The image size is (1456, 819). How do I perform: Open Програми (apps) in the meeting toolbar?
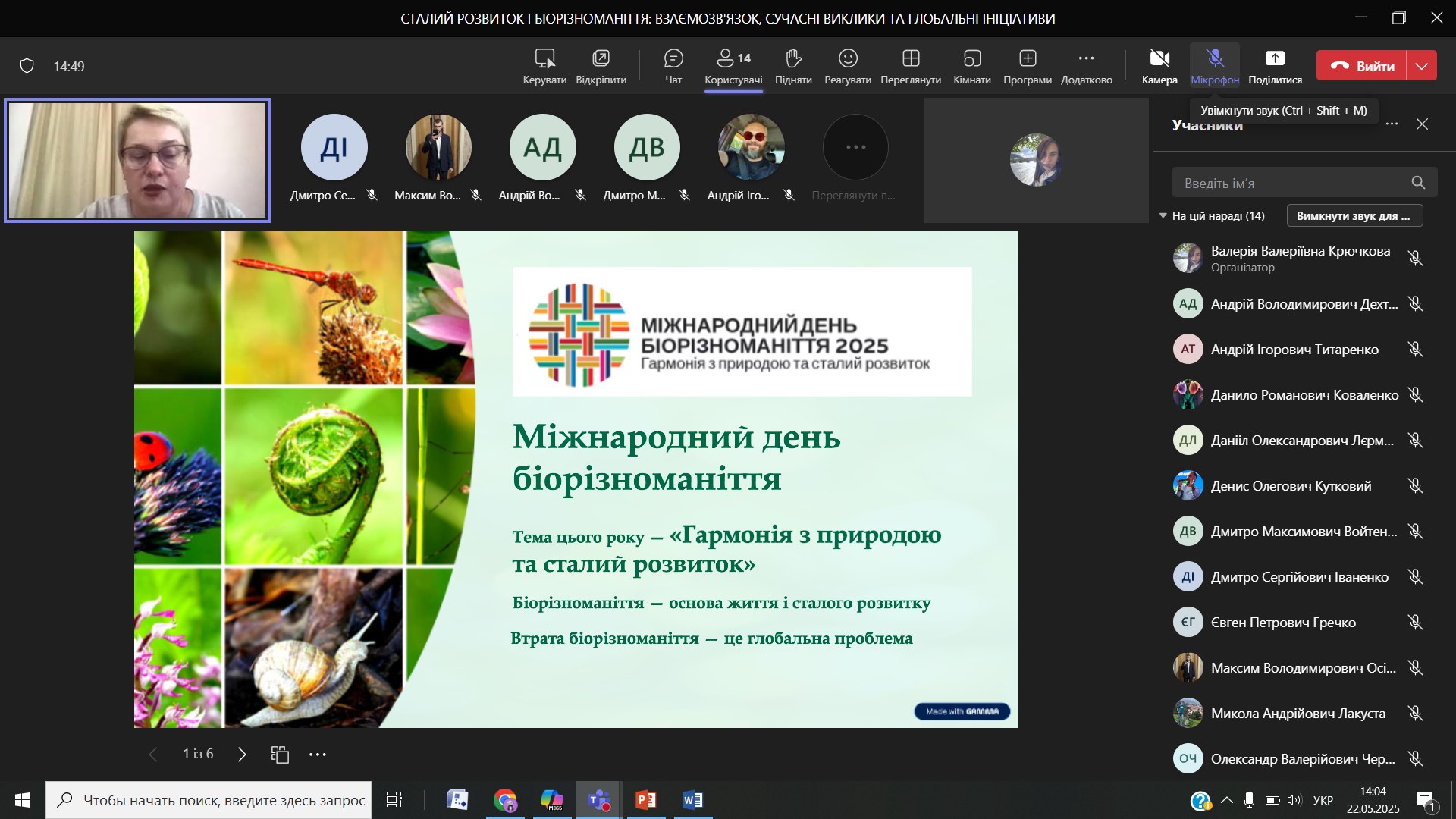[x=1028, y=66]
